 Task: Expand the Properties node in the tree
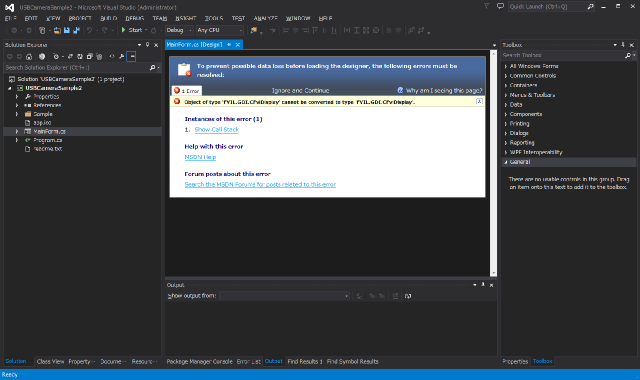(17, 97)
